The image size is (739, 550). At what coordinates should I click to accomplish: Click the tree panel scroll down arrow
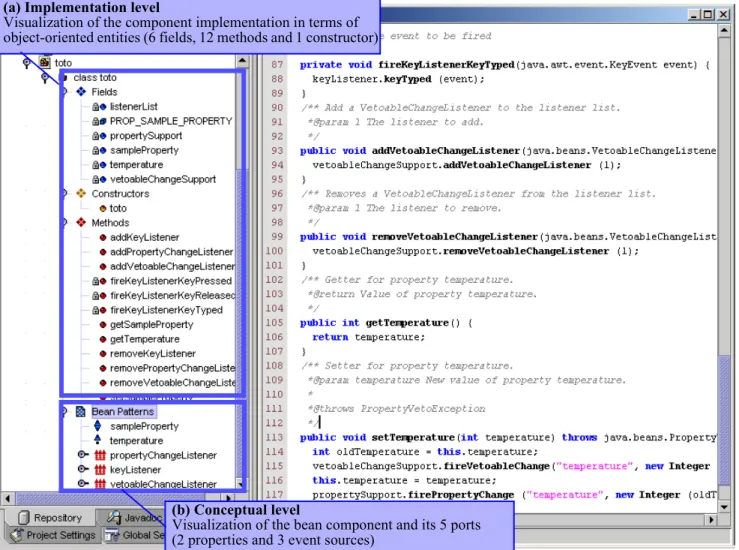(x=241, y=484)
